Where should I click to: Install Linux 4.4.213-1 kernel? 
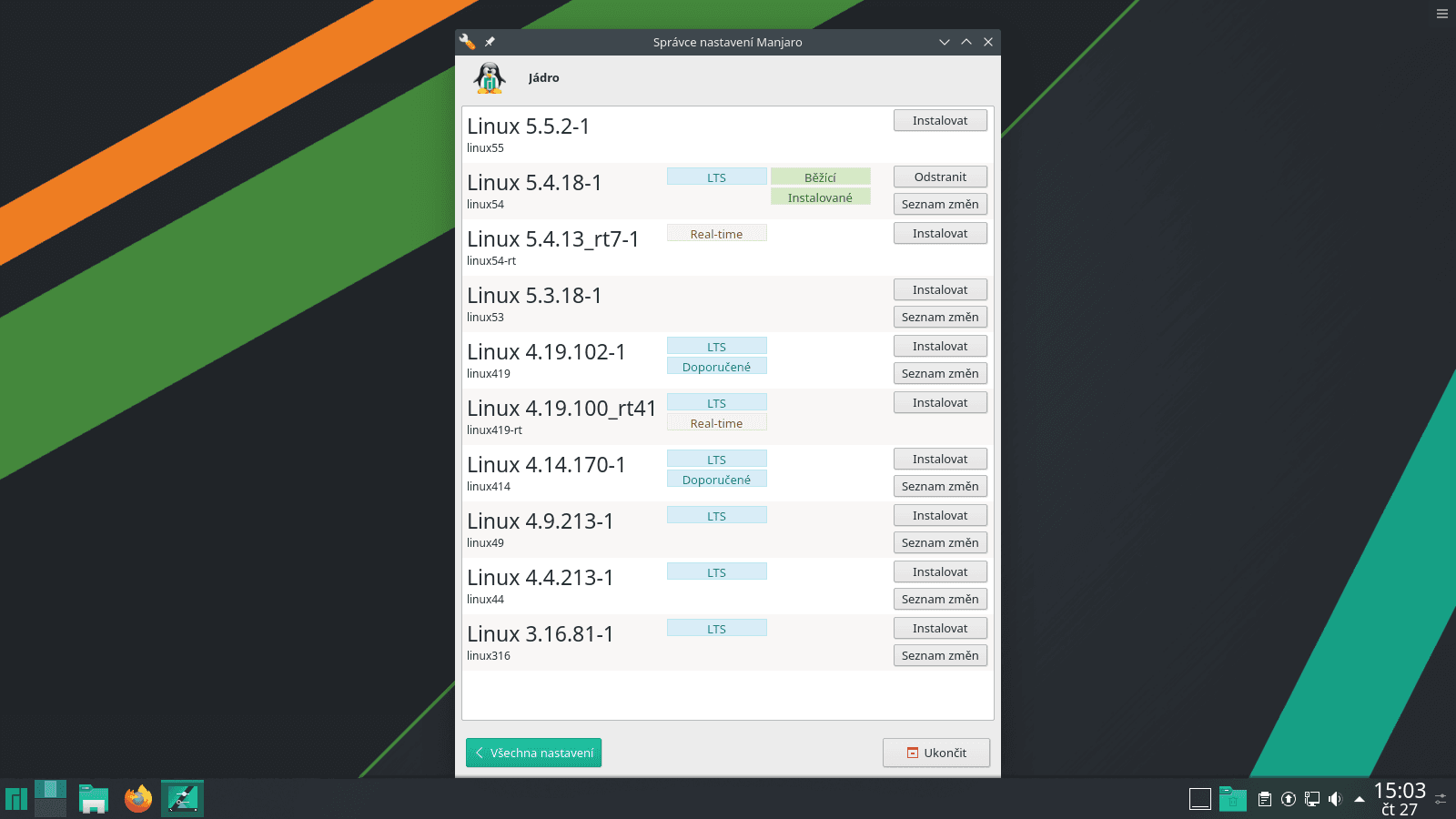coord(940,572)
